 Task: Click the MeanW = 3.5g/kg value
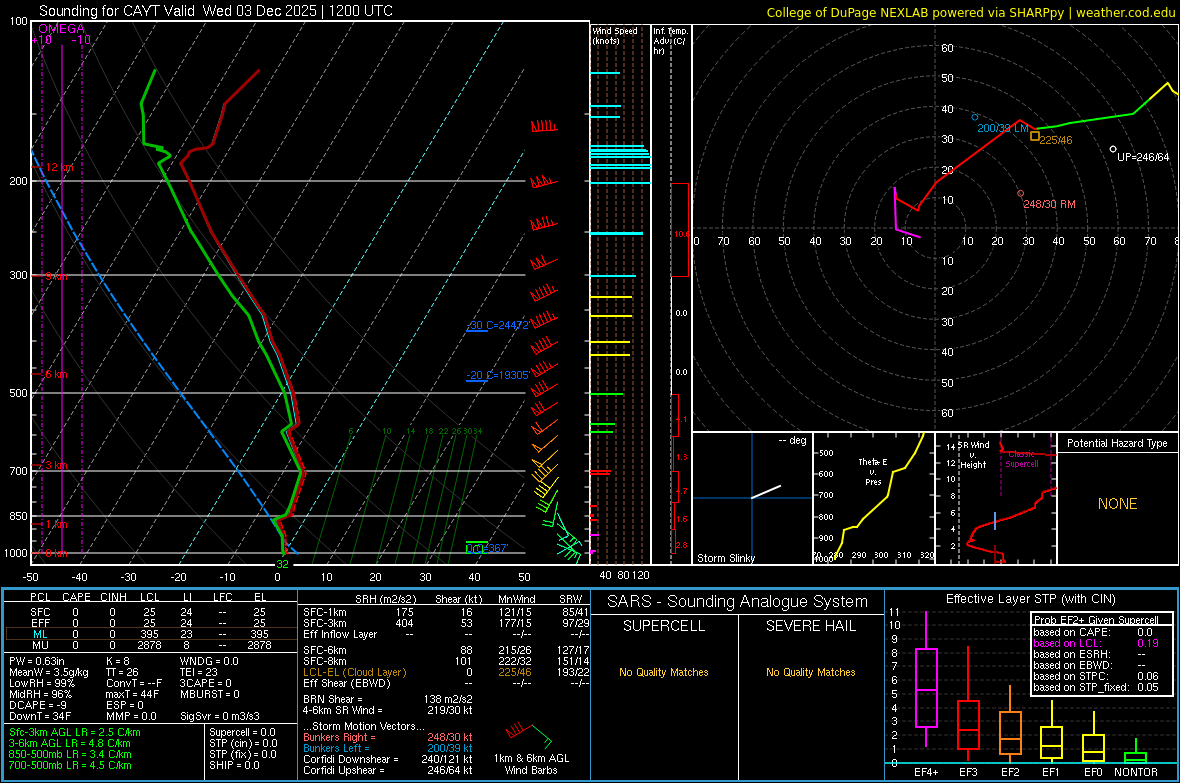click(49, 672)
